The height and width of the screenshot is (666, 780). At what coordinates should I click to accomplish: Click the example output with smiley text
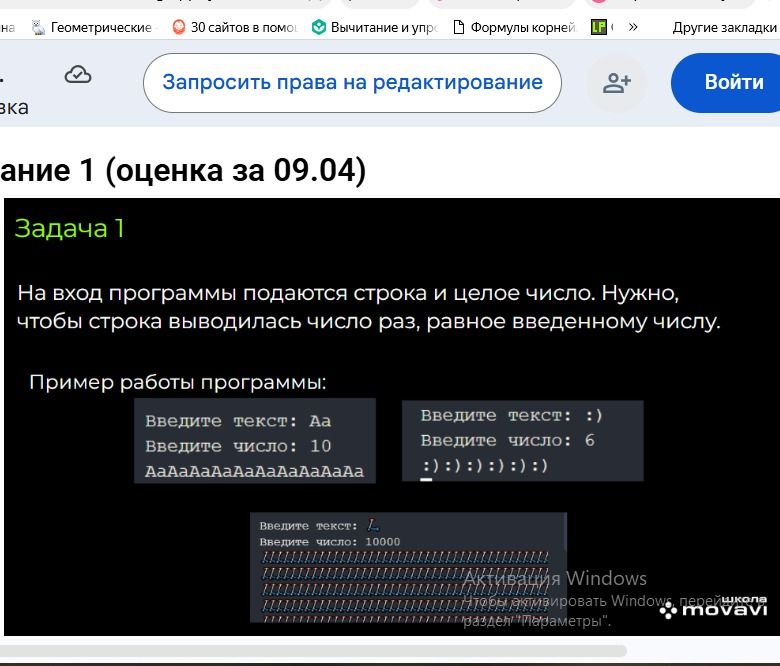point(523,441)
